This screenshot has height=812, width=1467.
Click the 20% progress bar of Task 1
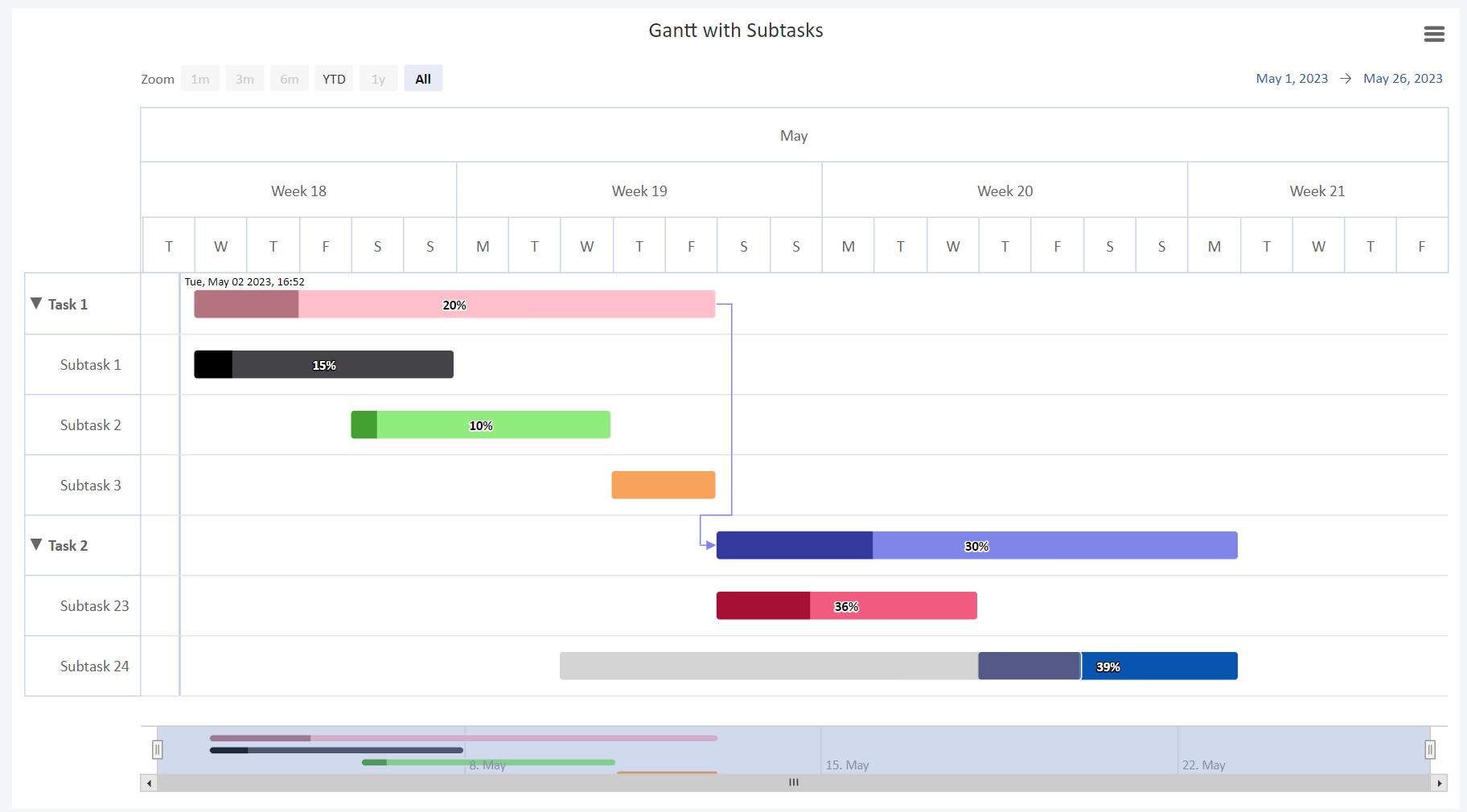(x=454, y=304)
